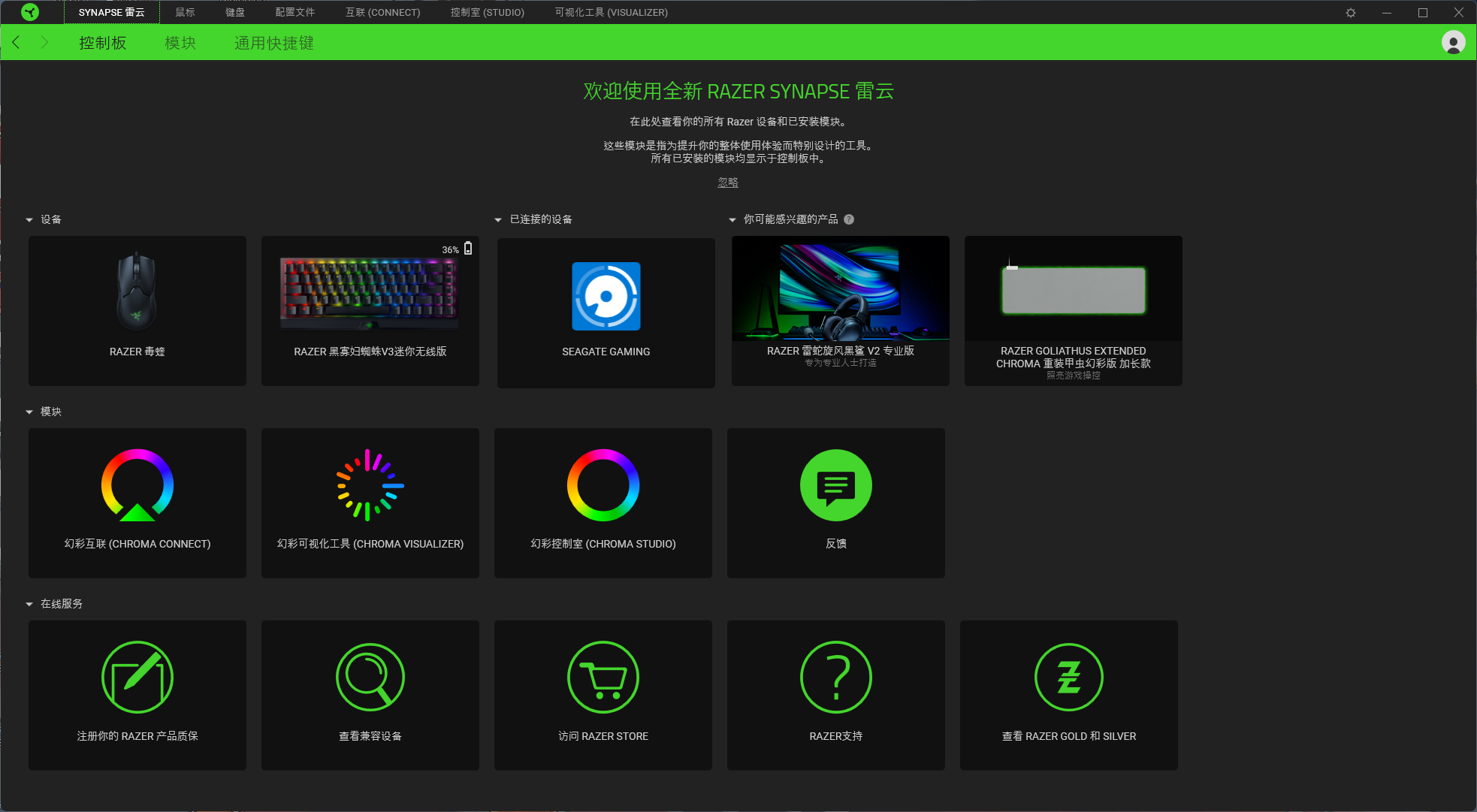Switch to the SYNAPSE 雷云 tab
The height and width of the screenshot is (812, 1477).
click(x=111, y=12)
